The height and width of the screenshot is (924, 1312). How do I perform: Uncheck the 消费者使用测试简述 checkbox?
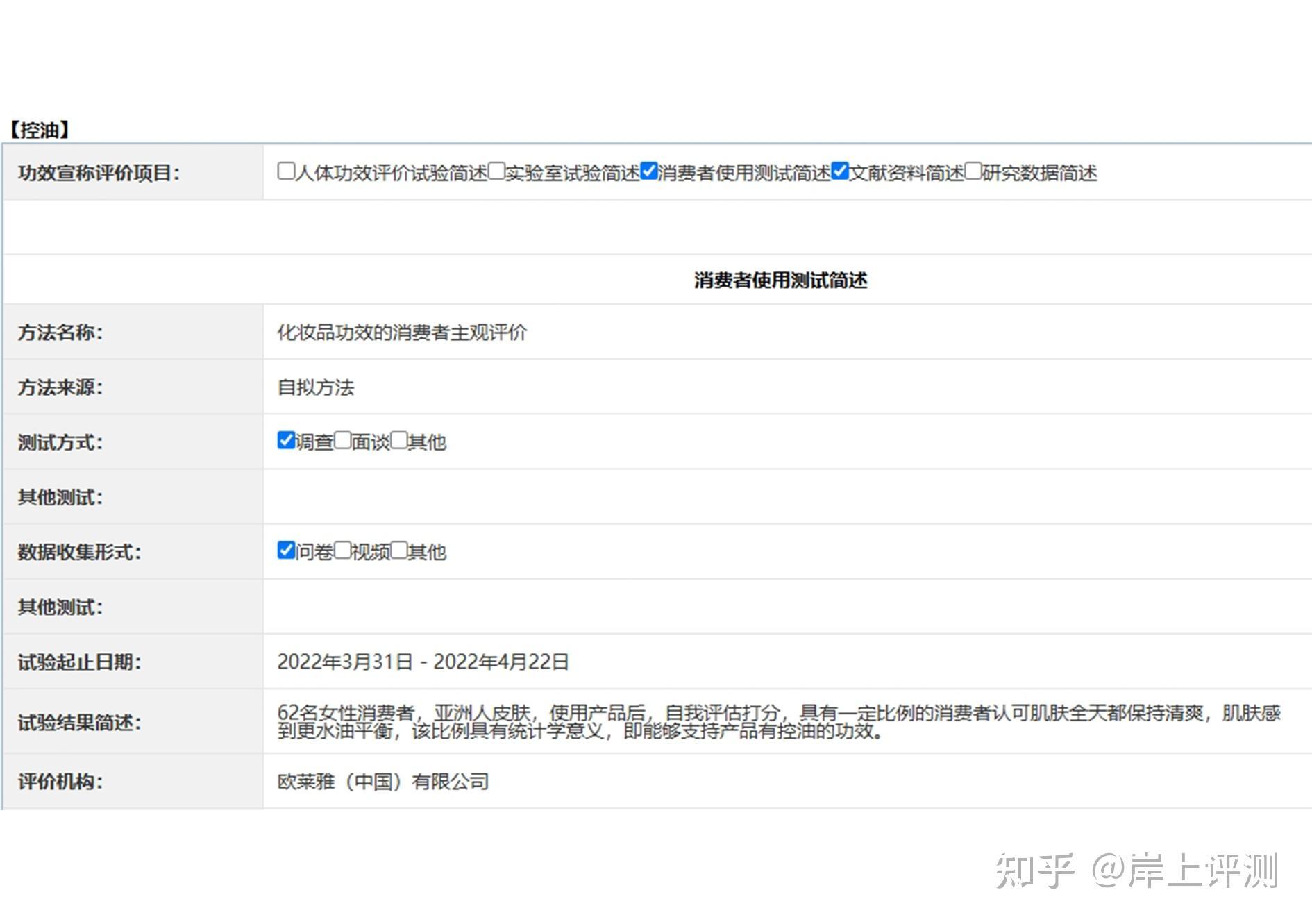coord(649,171)
